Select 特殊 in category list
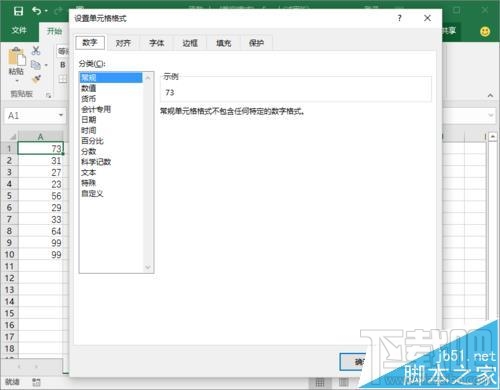 click(x=111, y=183)
